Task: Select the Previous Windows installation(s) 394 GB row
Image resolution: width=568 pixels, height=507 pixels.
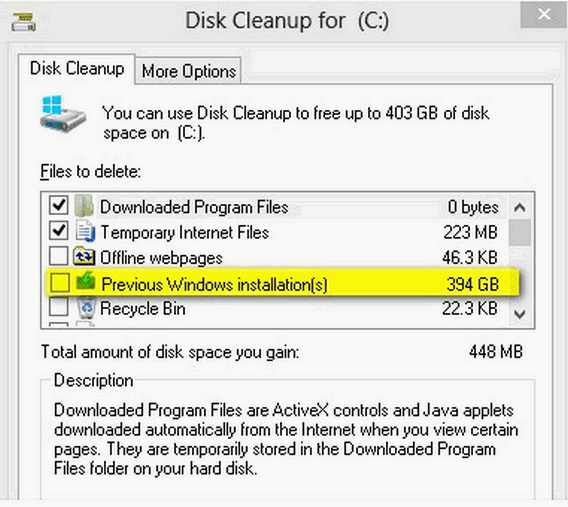Action: click(x=283, y=283)
